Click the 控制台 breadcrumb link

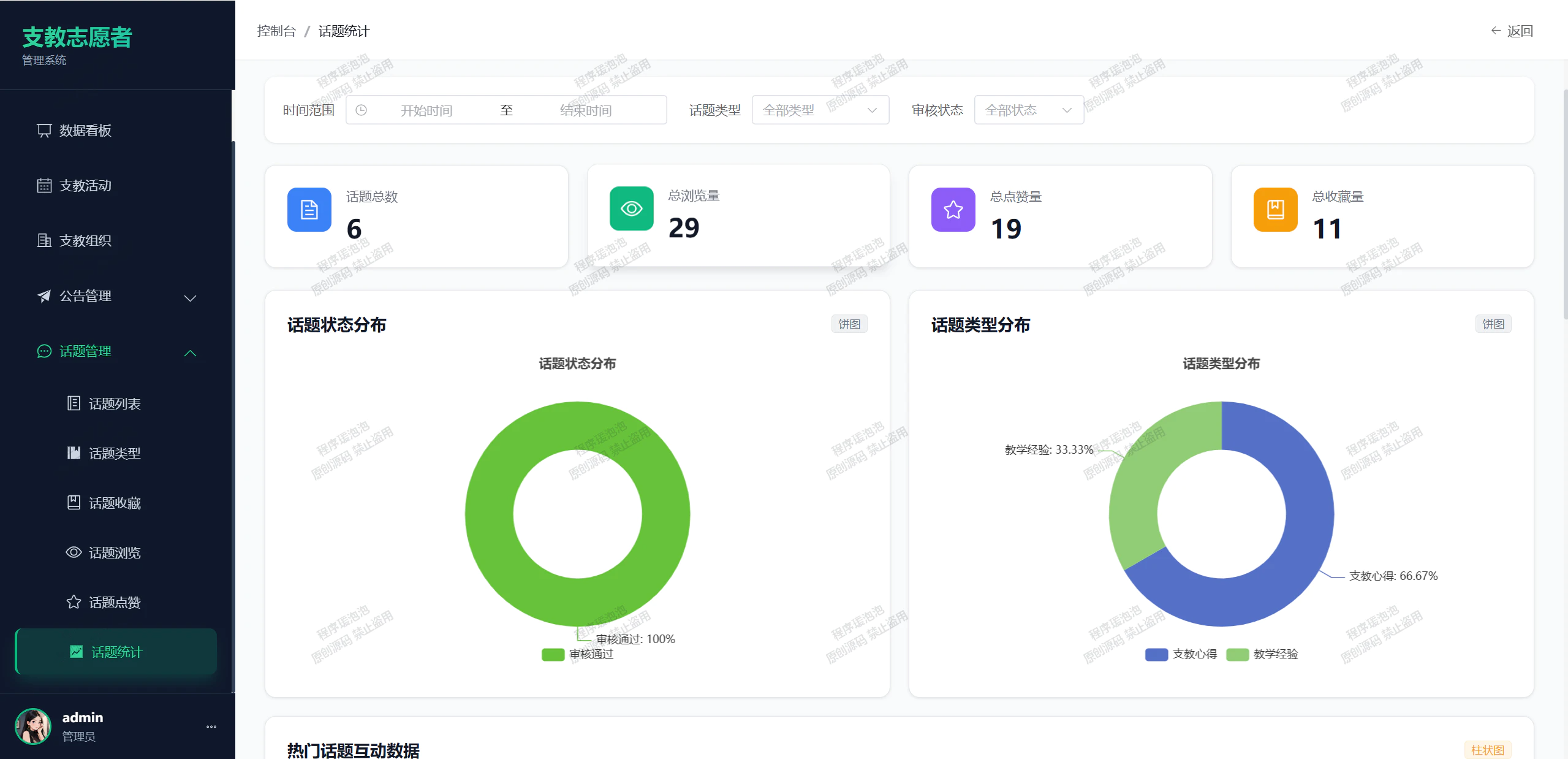276,31
